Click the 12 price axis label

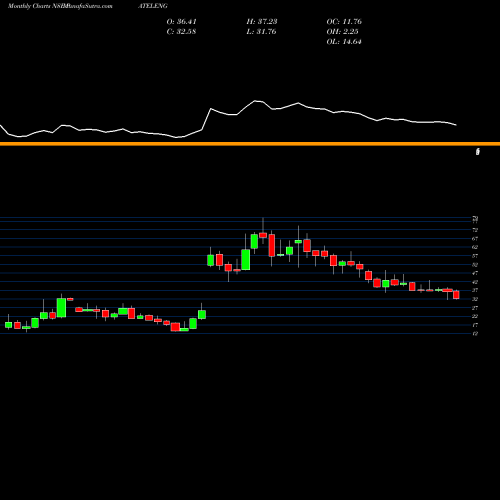click(475, 334)
